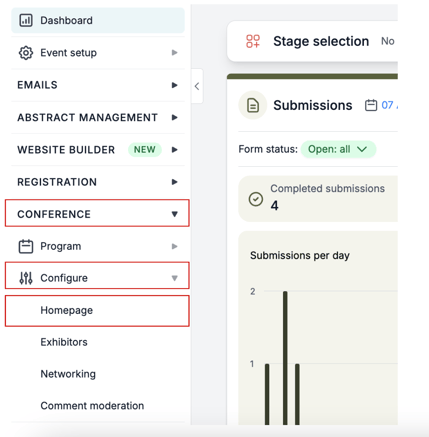Screen dimensions: 429x437
Task: Collapse the sidebar with the chevron
Action: pyautogui.click(x=197, y=86)
